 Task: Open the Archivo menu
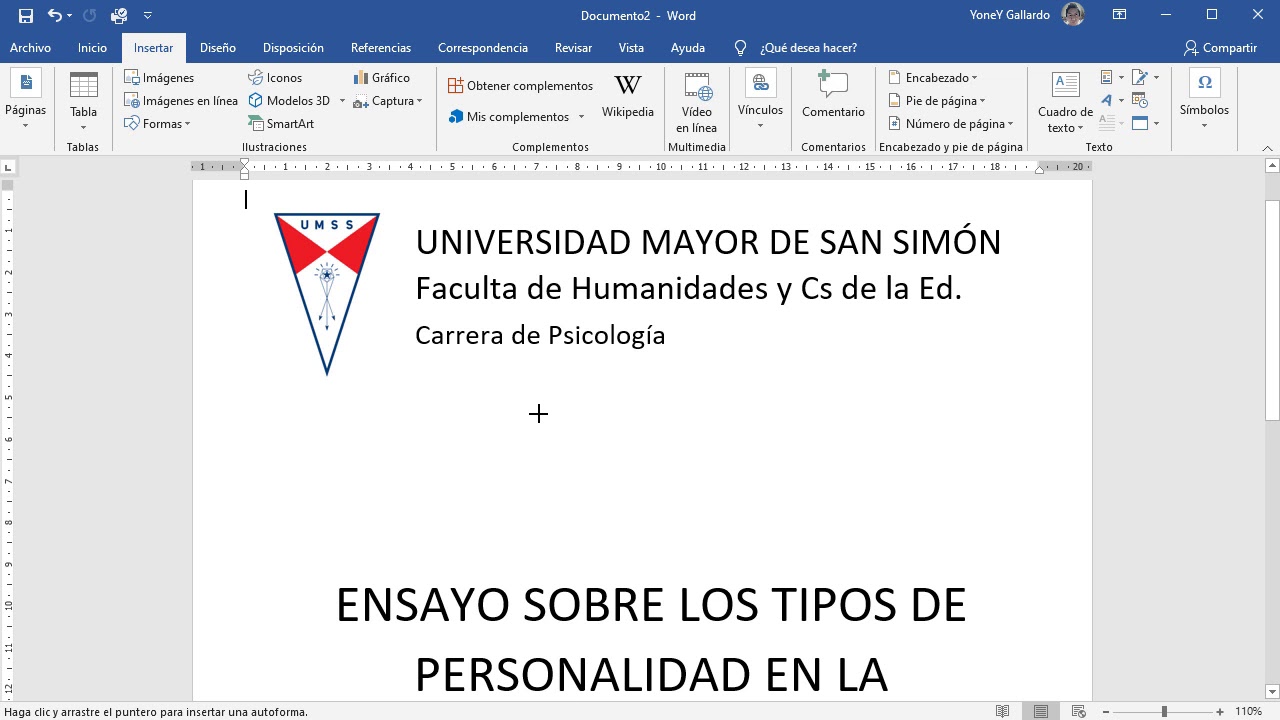click(x=30, y=48)
